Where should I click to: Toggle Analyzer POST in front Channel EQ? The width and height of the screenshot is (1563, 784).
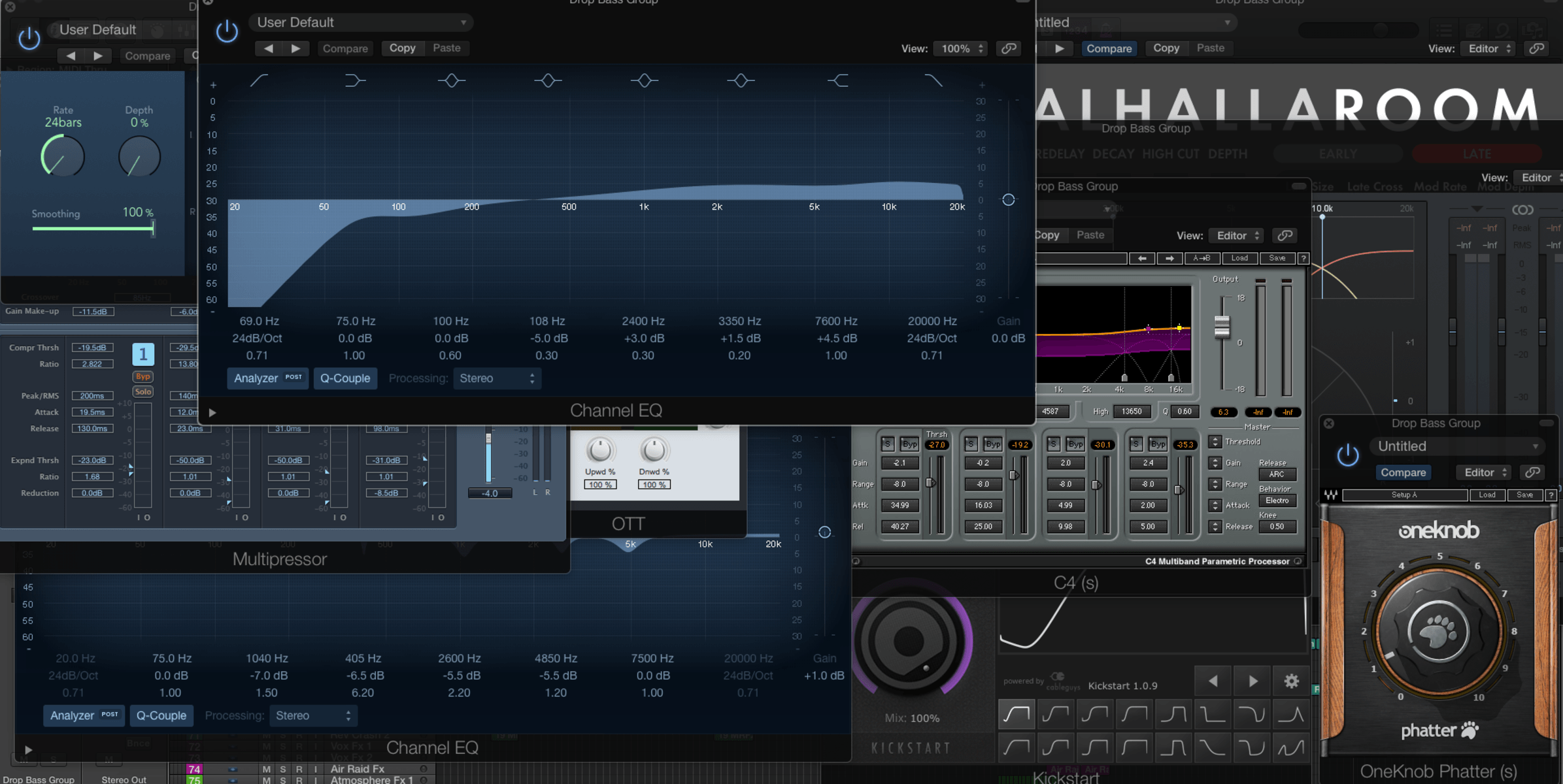click(267, 378)
